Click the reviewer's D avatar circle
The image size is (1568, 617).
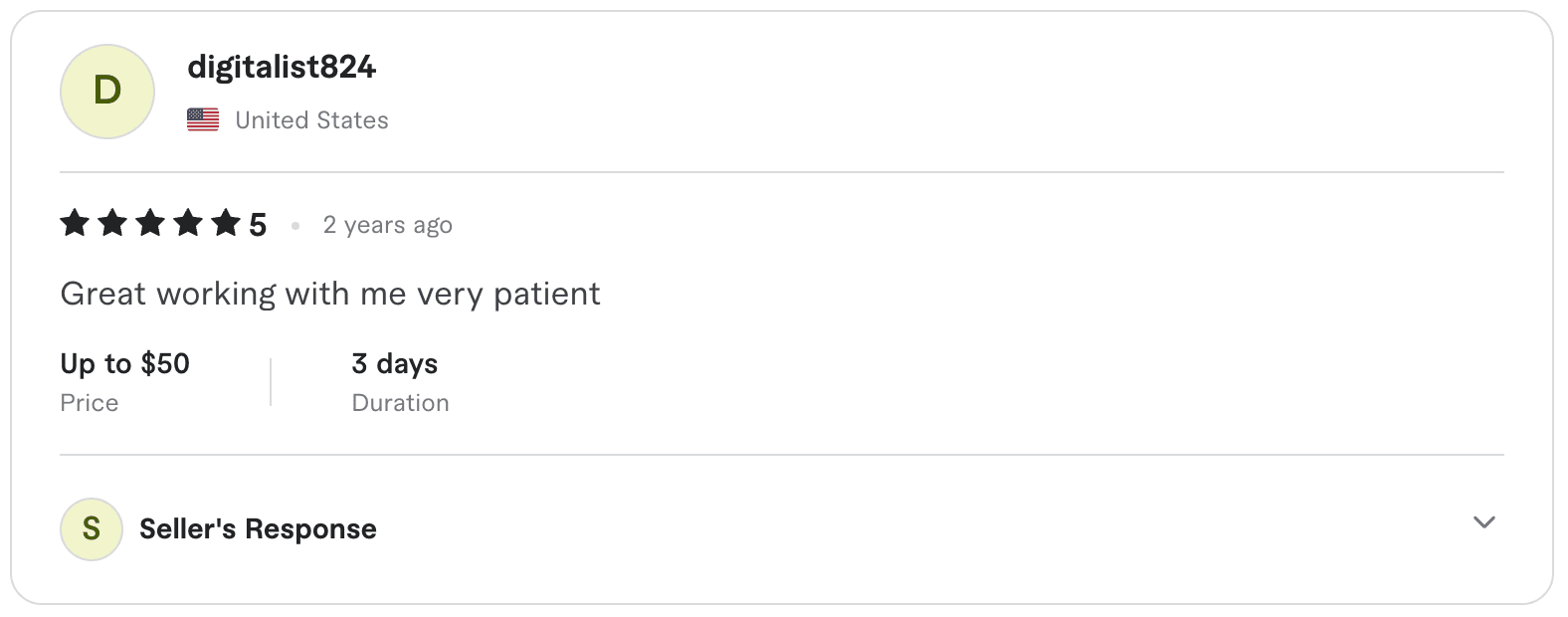107,92
